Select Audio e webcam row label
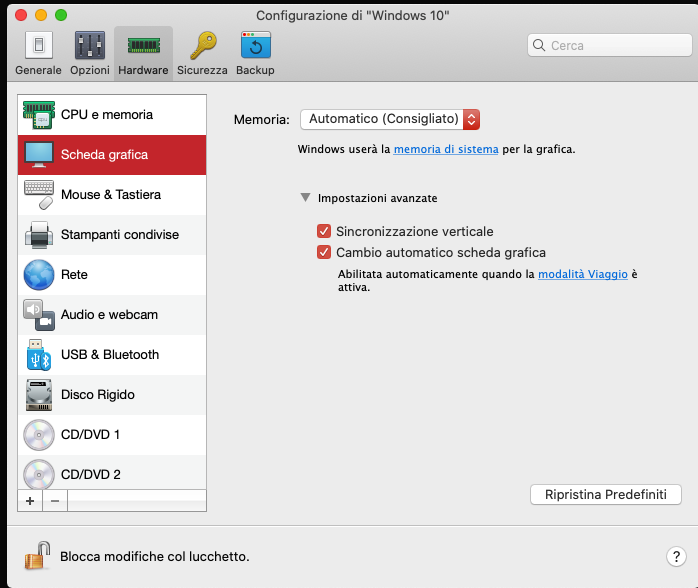The height and width of the screenshot is (588, 698). [x=109, y=315]
